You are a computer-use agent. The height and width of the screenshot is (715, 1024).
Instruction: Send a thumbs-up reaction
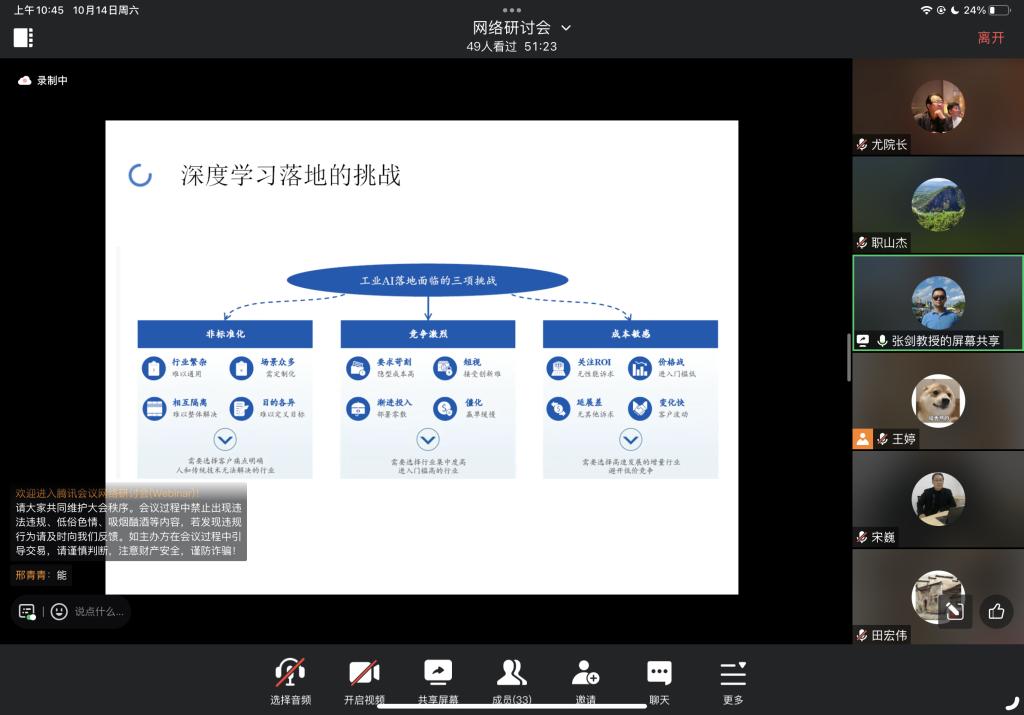point(995,611)
